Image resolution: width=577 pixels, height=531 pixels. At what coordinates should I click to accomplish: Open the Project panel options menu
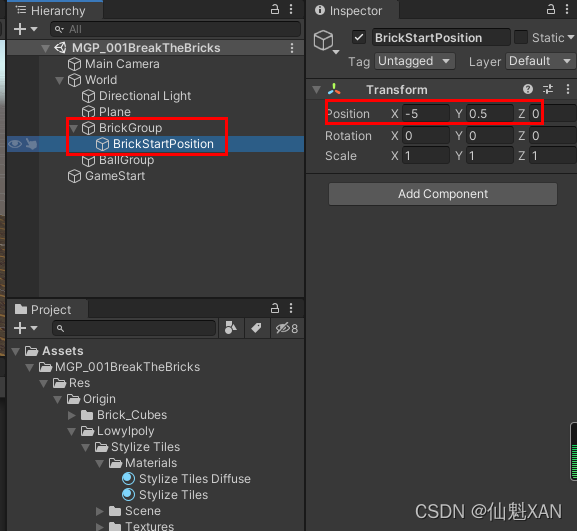pyautogui.click(x=291, y=308)
